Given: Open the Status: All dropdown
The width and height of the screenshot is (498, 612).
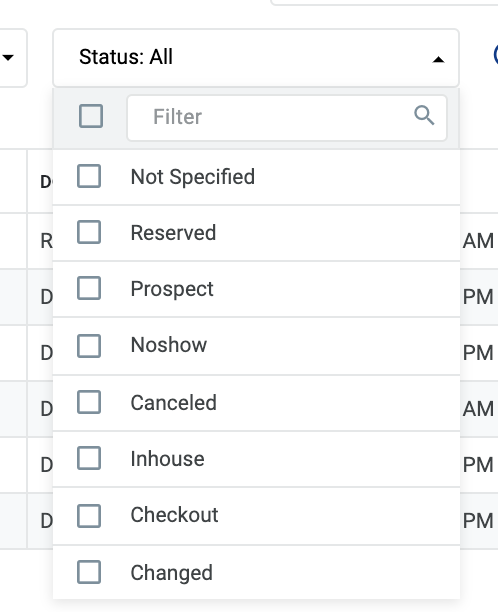Looking at the screenshot, I should coord(256,58).
